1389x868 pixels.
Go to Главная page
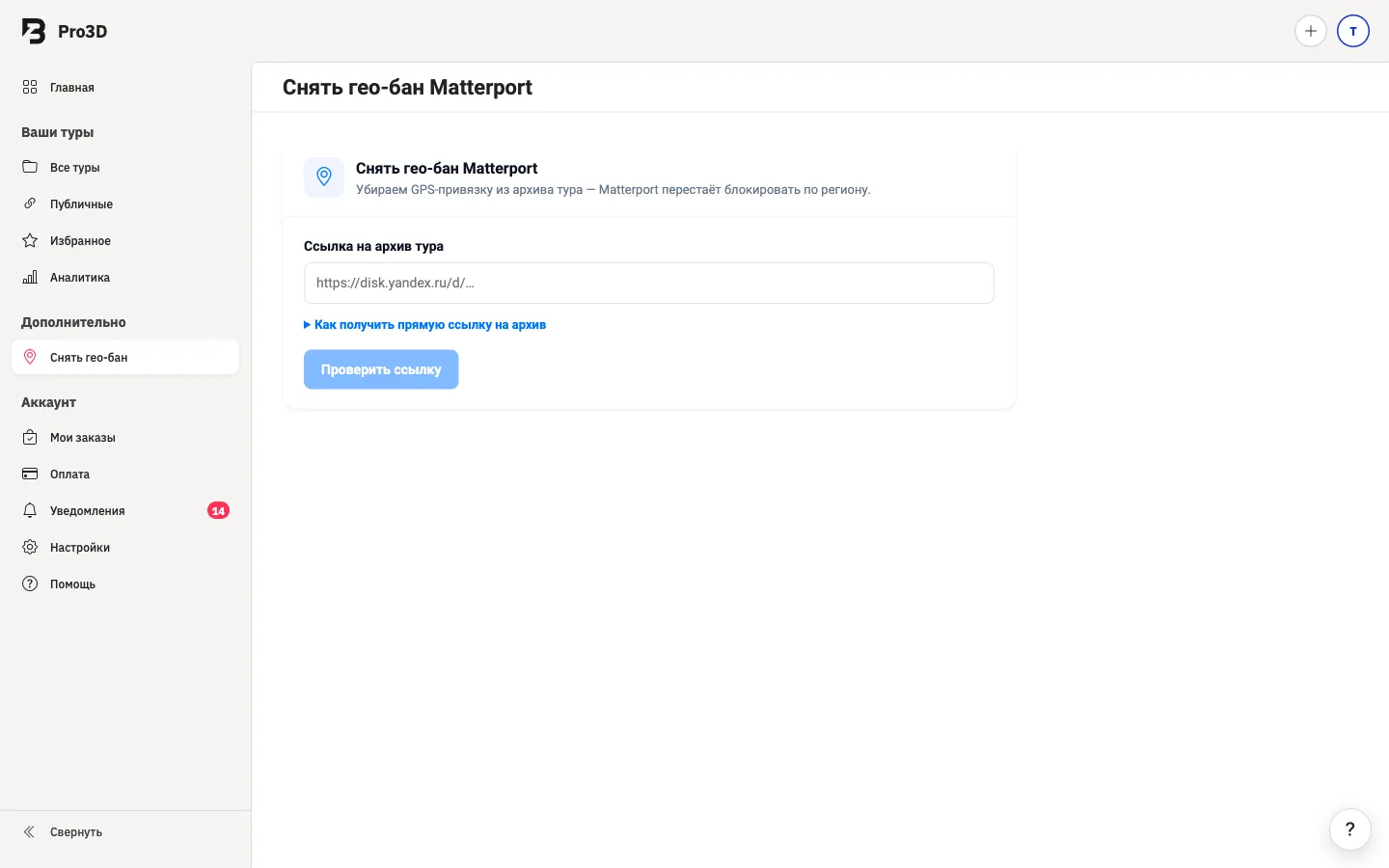125,87
